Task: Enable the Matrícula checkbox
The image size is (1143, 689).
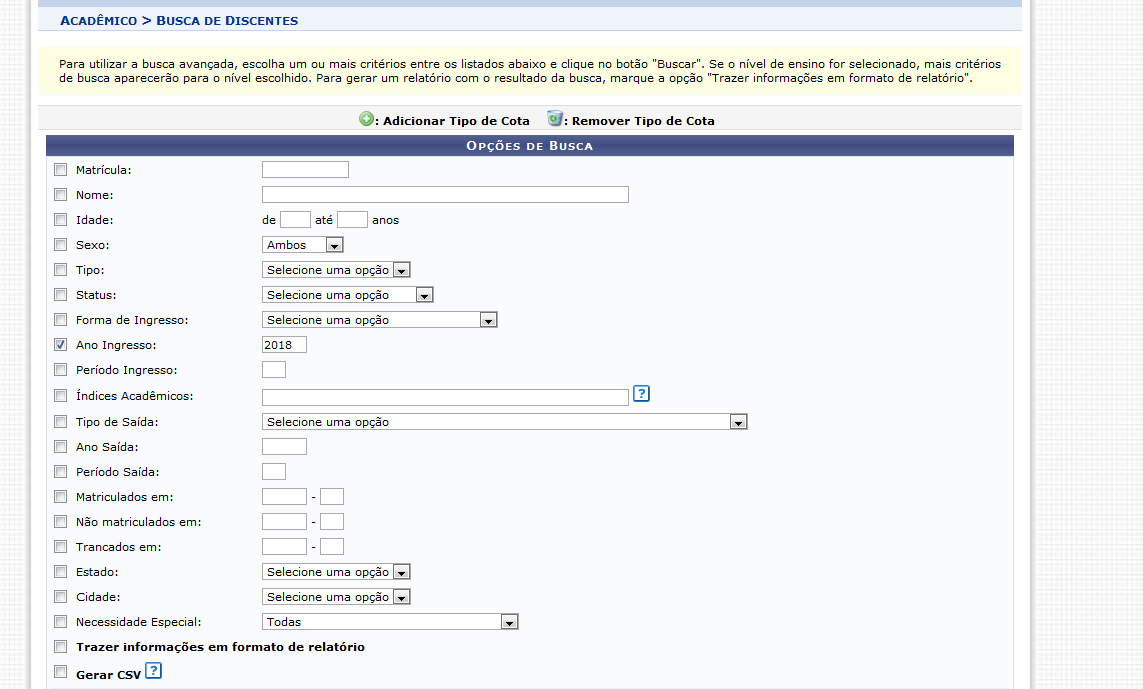Action: [x=61, y=170]
